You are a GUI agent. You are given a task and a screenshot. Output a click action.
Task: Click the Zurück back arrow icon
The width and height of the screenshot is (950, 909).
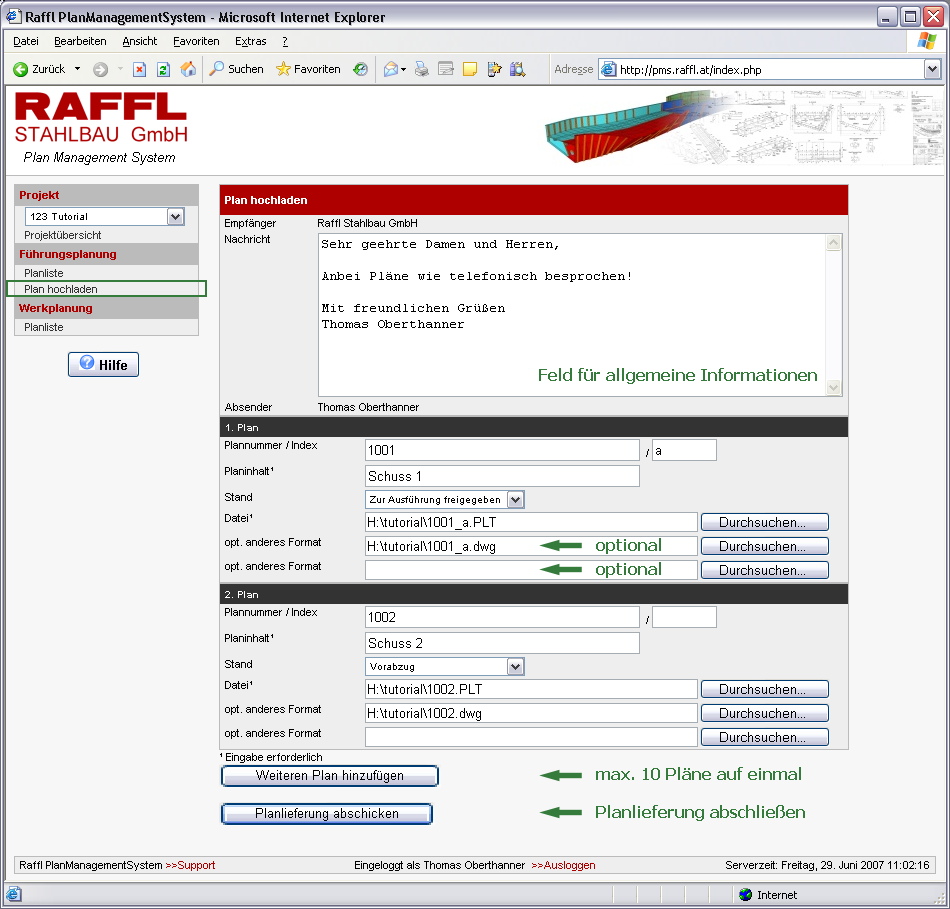pyautogui.click(x=20, y=69)
